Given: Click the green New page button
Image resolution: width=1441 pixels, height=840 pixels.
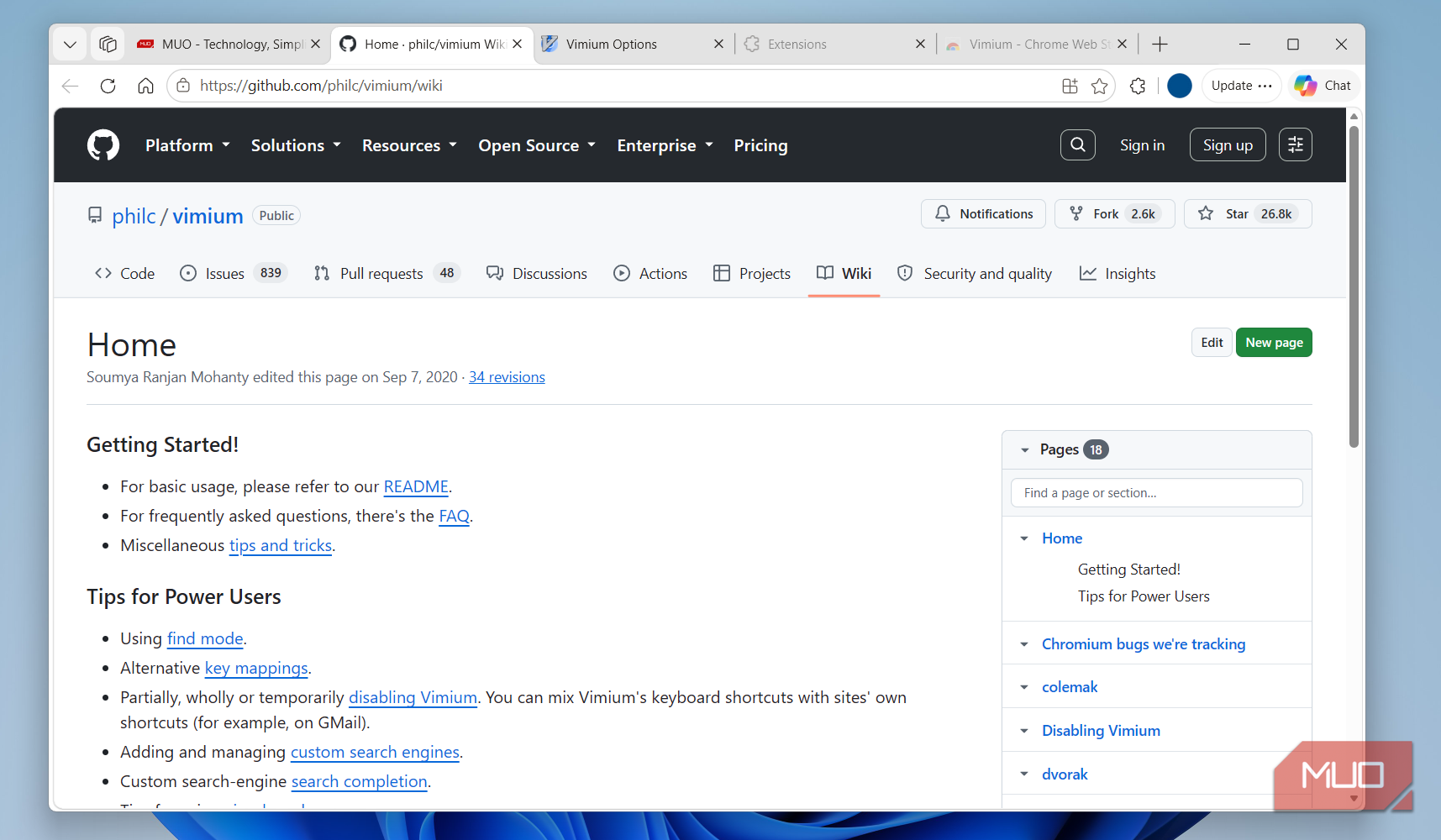Looking at the screenshot, I should 1274,343.
